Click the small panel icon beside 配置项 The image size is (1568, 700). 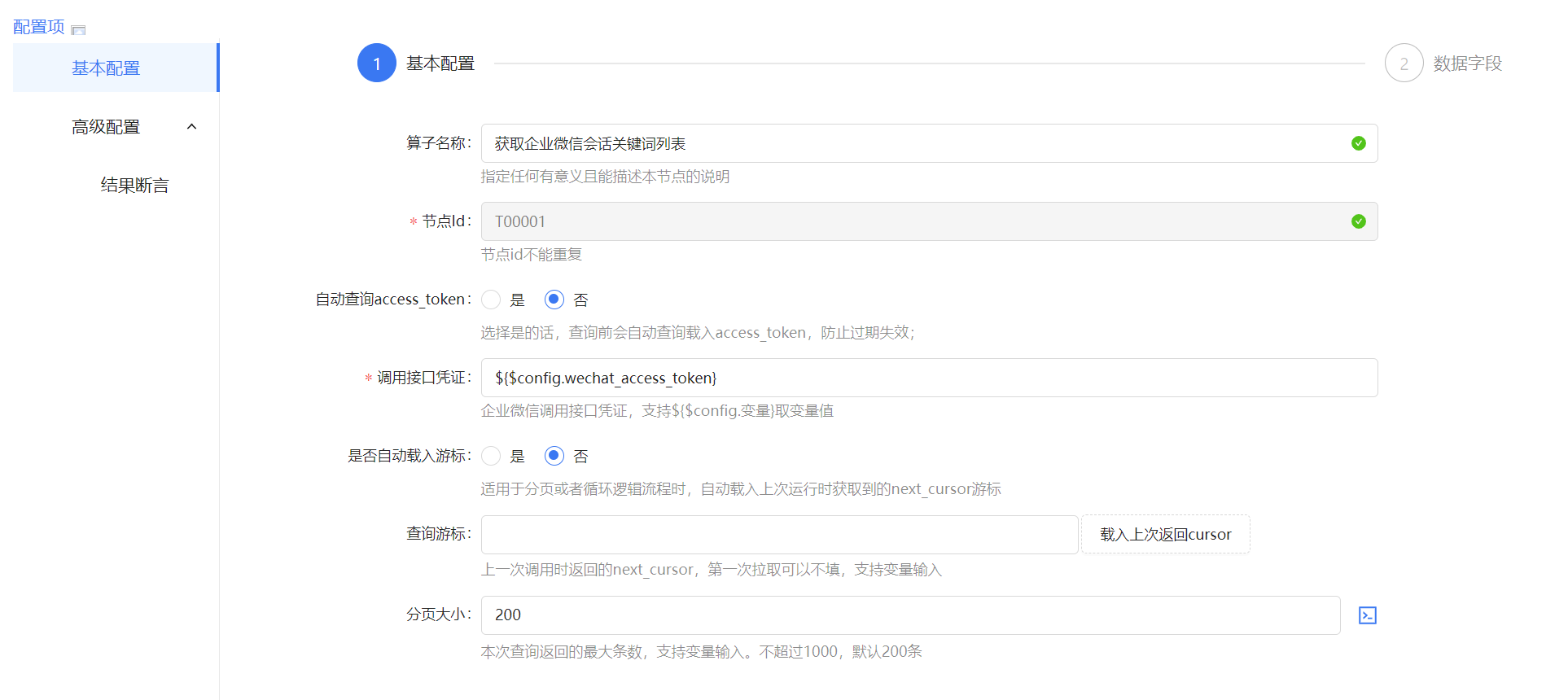pyautogui.click(x=78, y=30)
